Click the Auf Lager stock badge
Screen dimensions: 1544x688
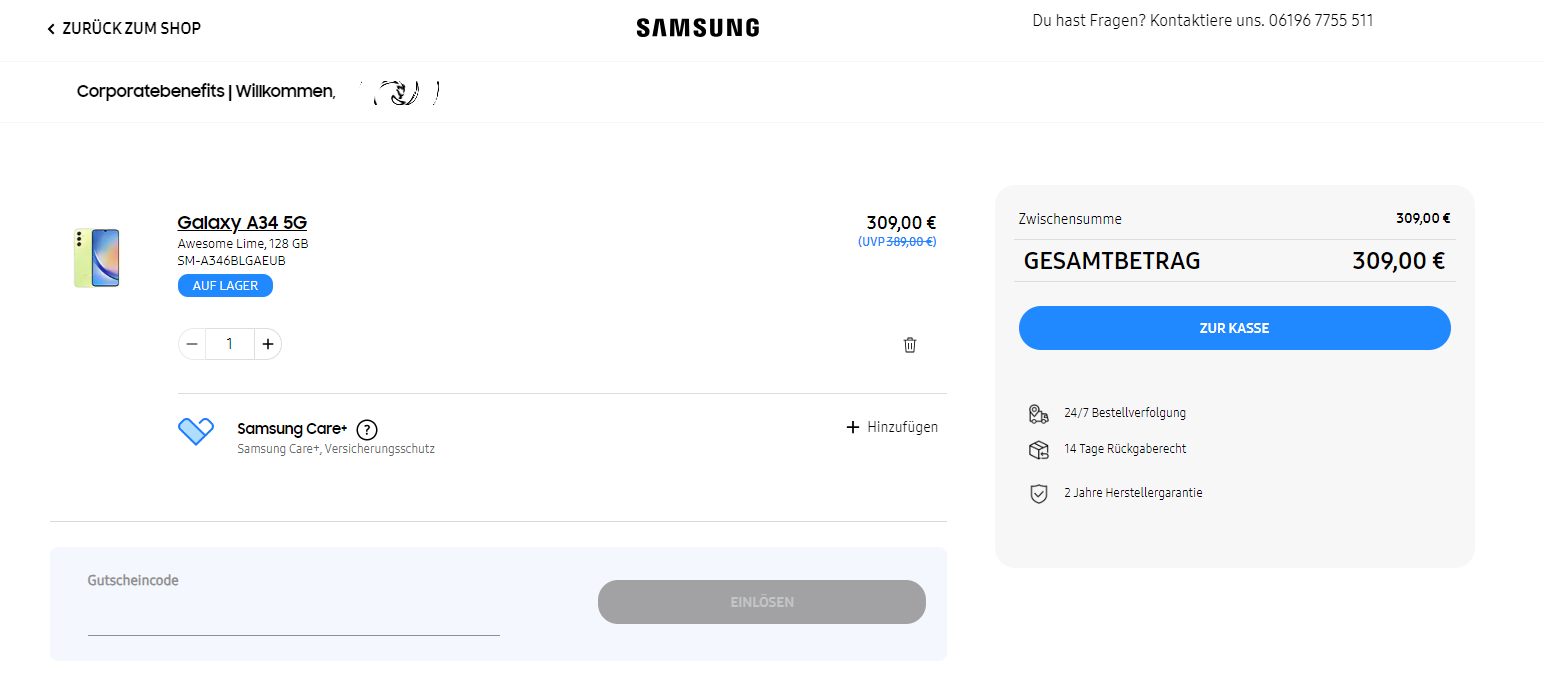click(x=225, y=286)
